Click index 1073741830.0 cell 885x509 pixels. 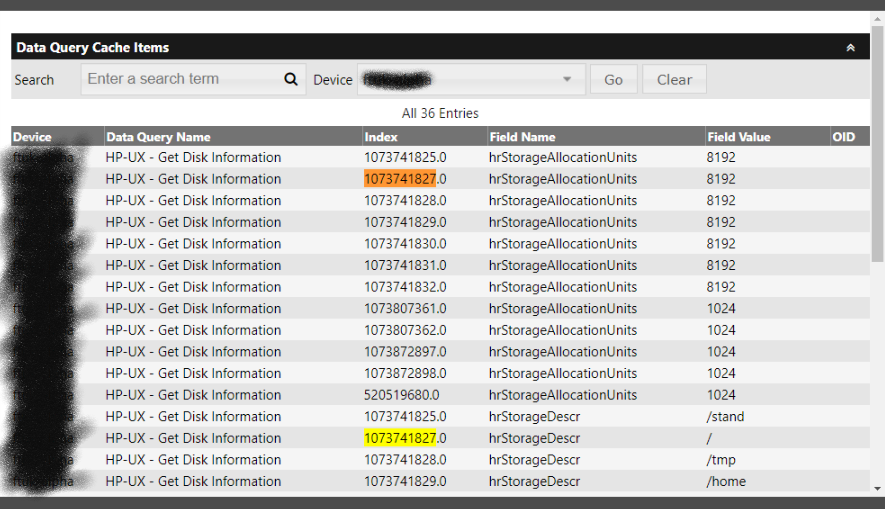coord(405,244)
